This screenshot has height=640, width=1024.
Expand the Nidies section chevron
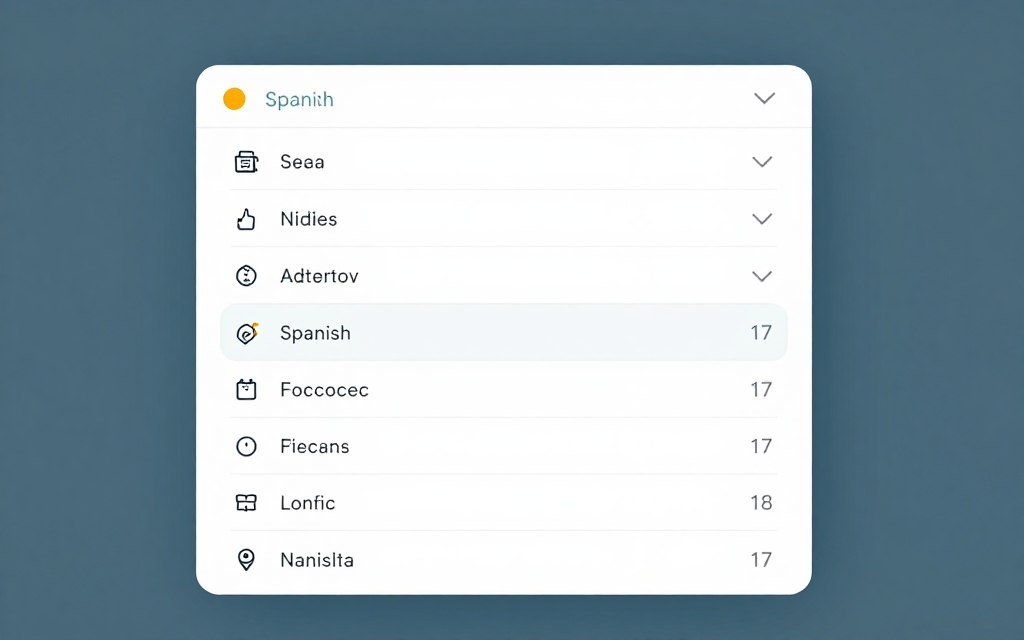[x=762, y=218]
